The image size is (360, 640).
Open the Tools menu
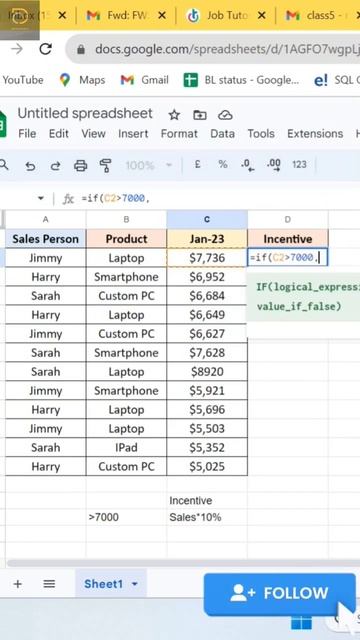[261, 133]
